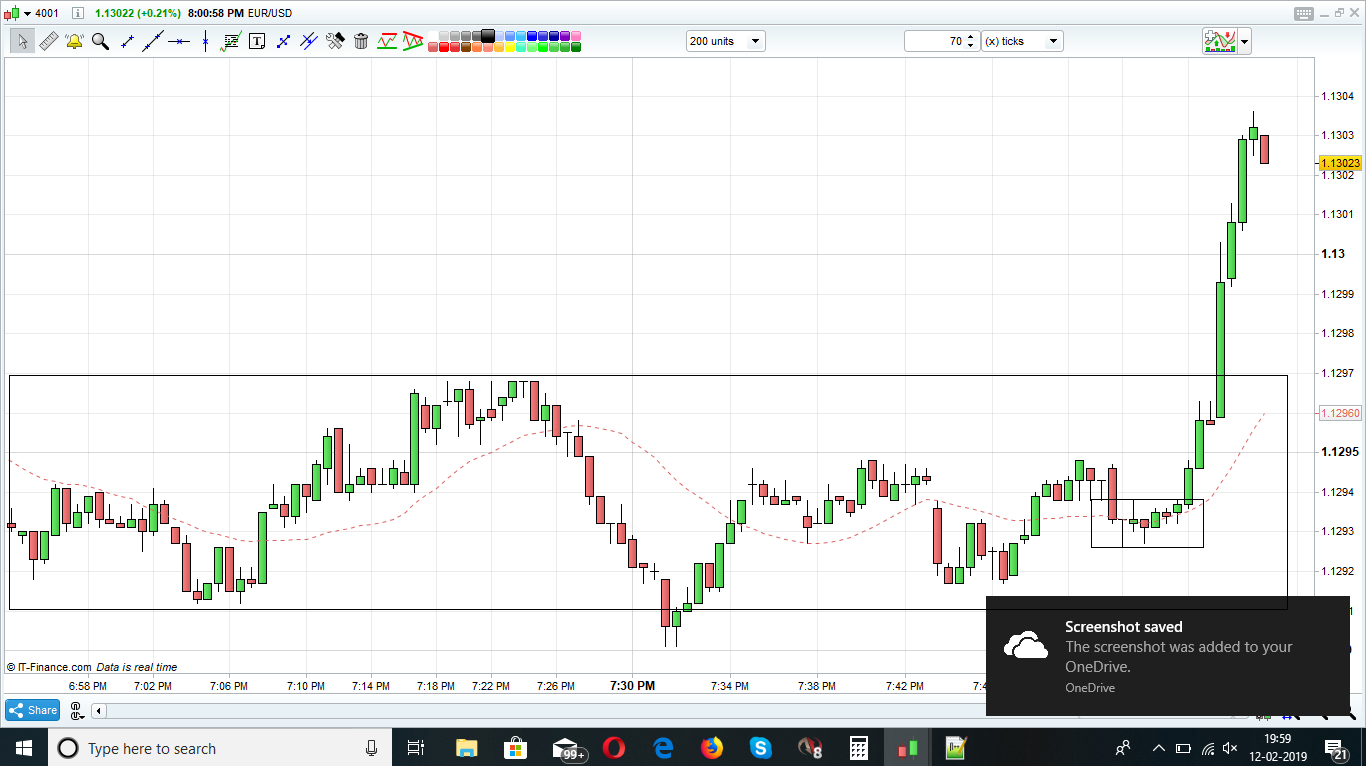The width and height of the screenshot is (1366, 766).
Task: Open File Explorer from the taskbar
Action: point(466,748)
